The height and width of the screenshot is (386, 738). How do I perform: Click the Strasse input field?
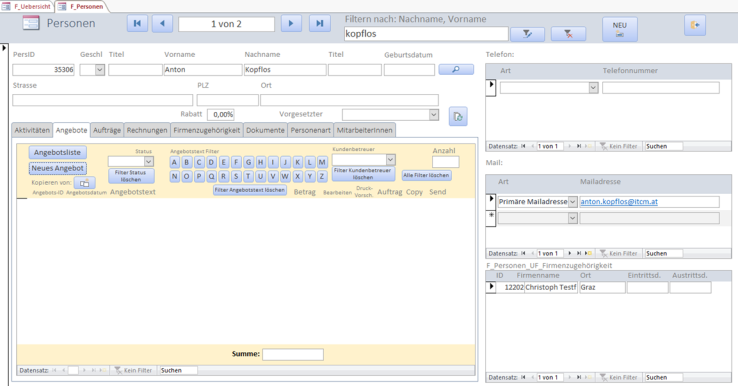pyautogui.click(x=103, y=100)
